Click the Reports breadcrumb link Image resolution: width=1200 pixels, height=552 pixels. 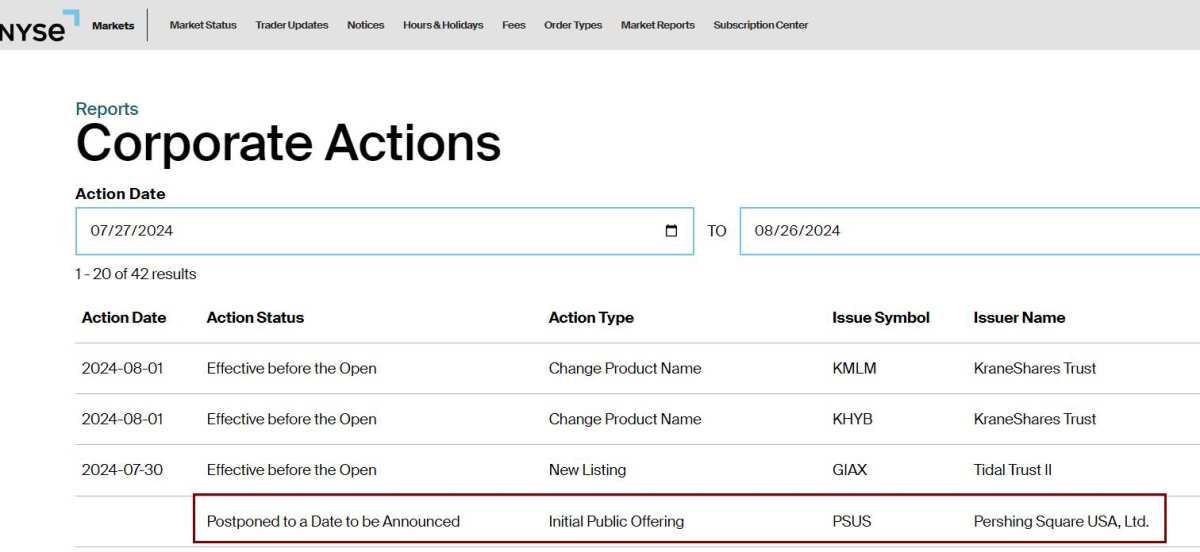pos(107,109)
